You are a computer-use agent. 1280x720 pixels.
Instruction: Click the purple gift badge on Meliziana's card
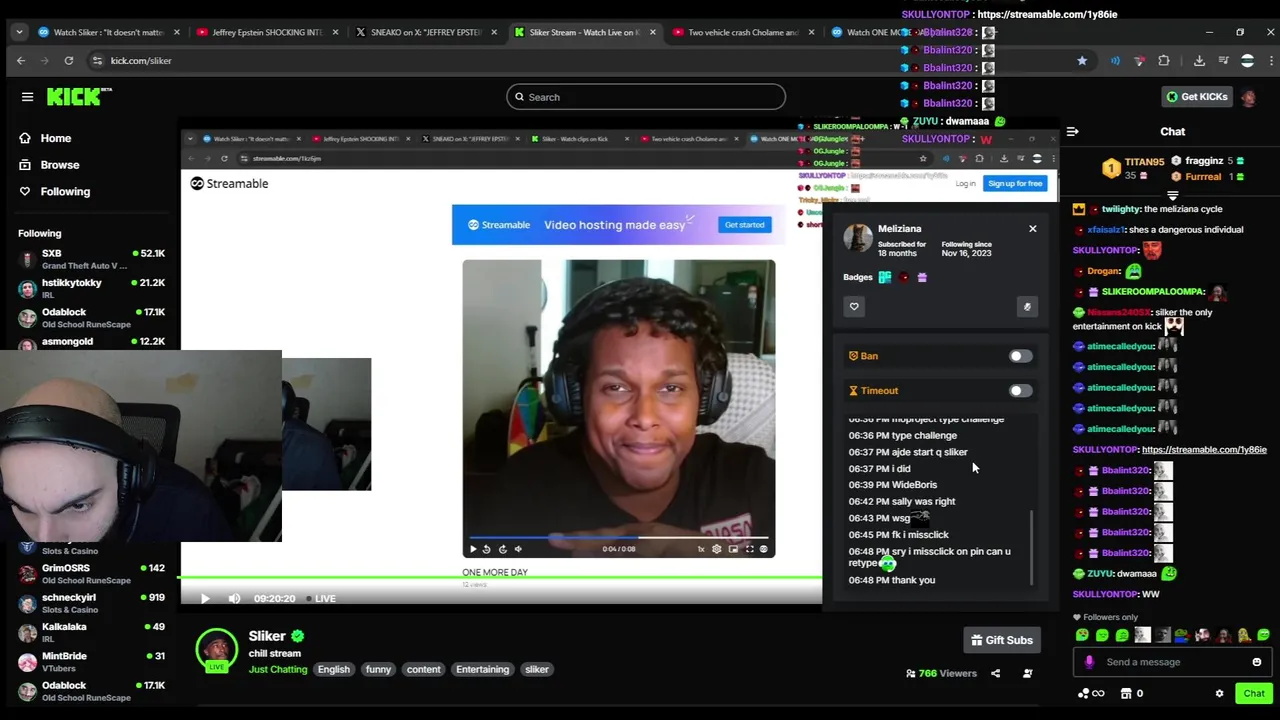(922, 277)
